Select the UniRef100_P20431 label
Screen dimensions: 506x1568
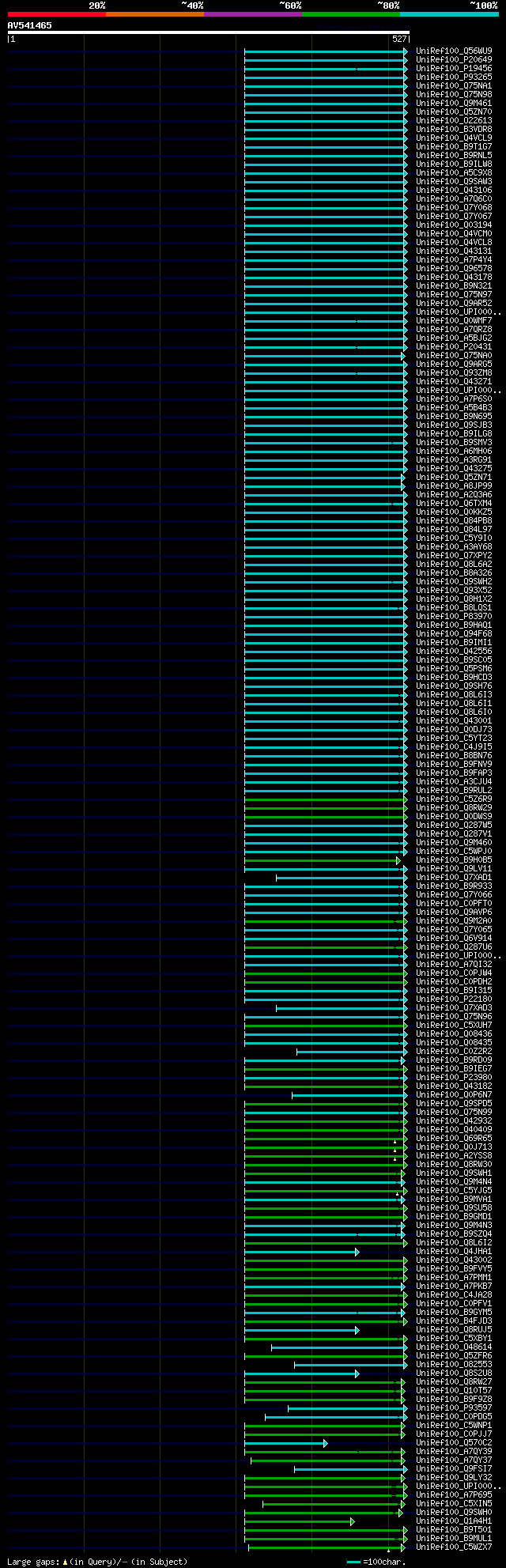coord(454,346)
